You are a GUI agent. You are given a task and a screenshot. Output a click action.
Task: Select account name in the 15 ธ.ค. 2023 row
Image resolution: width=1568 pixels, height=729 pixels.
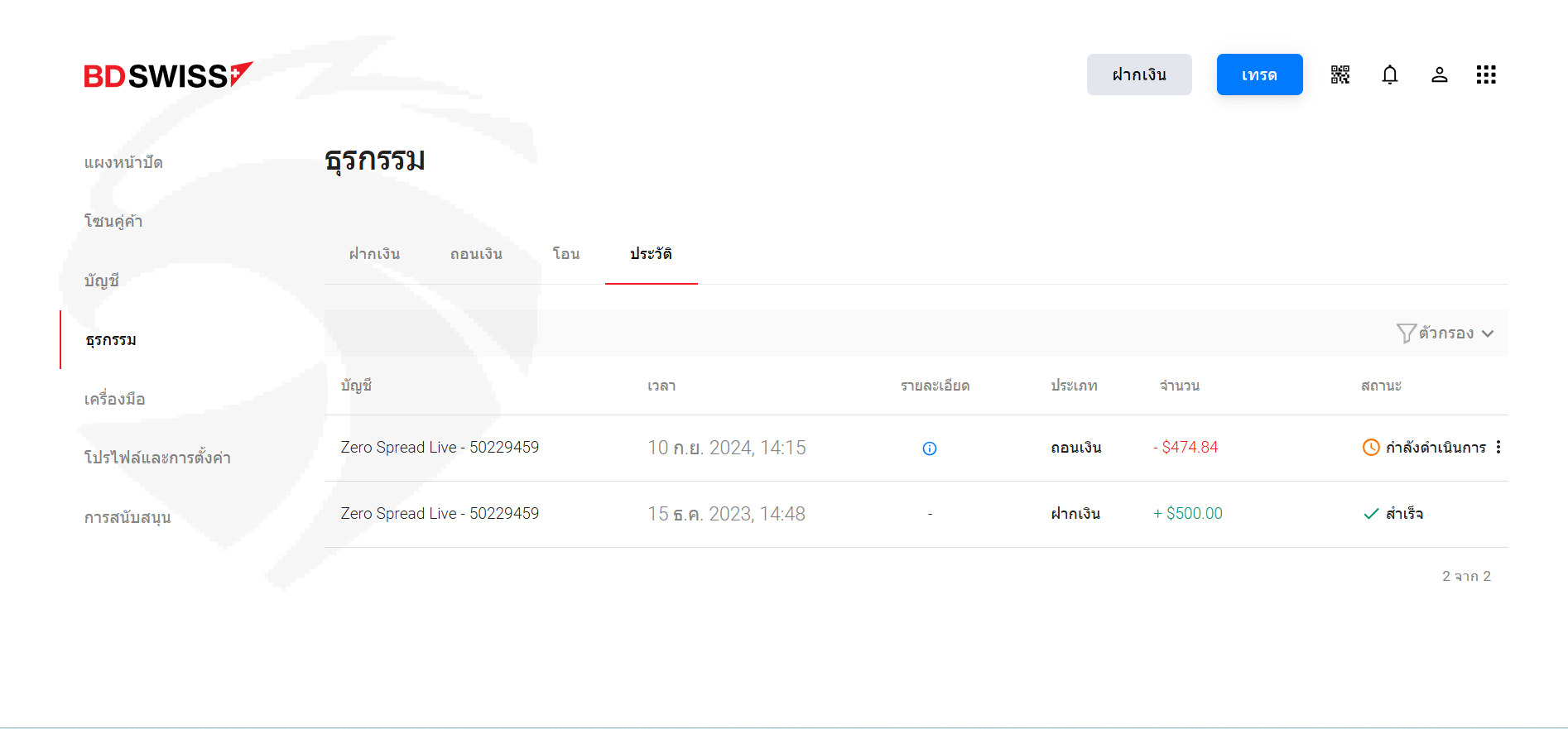(x=440, y=514)
